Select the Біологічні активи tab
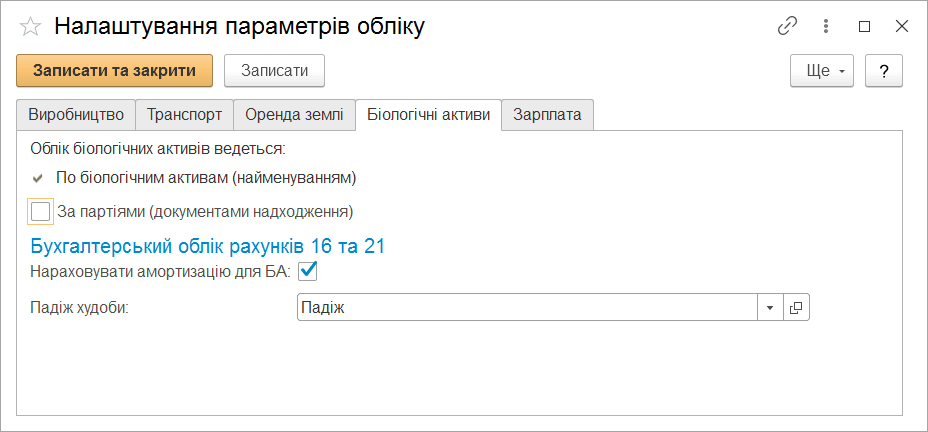The height and width of the screenshot is (432, 928). (428, 115)
